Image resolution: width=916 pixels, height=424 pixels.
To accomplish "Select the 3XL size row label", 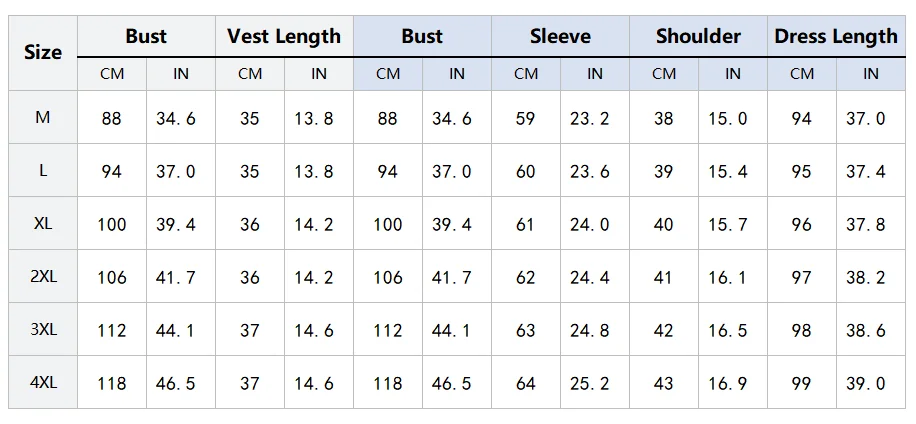I will (43, 330).
